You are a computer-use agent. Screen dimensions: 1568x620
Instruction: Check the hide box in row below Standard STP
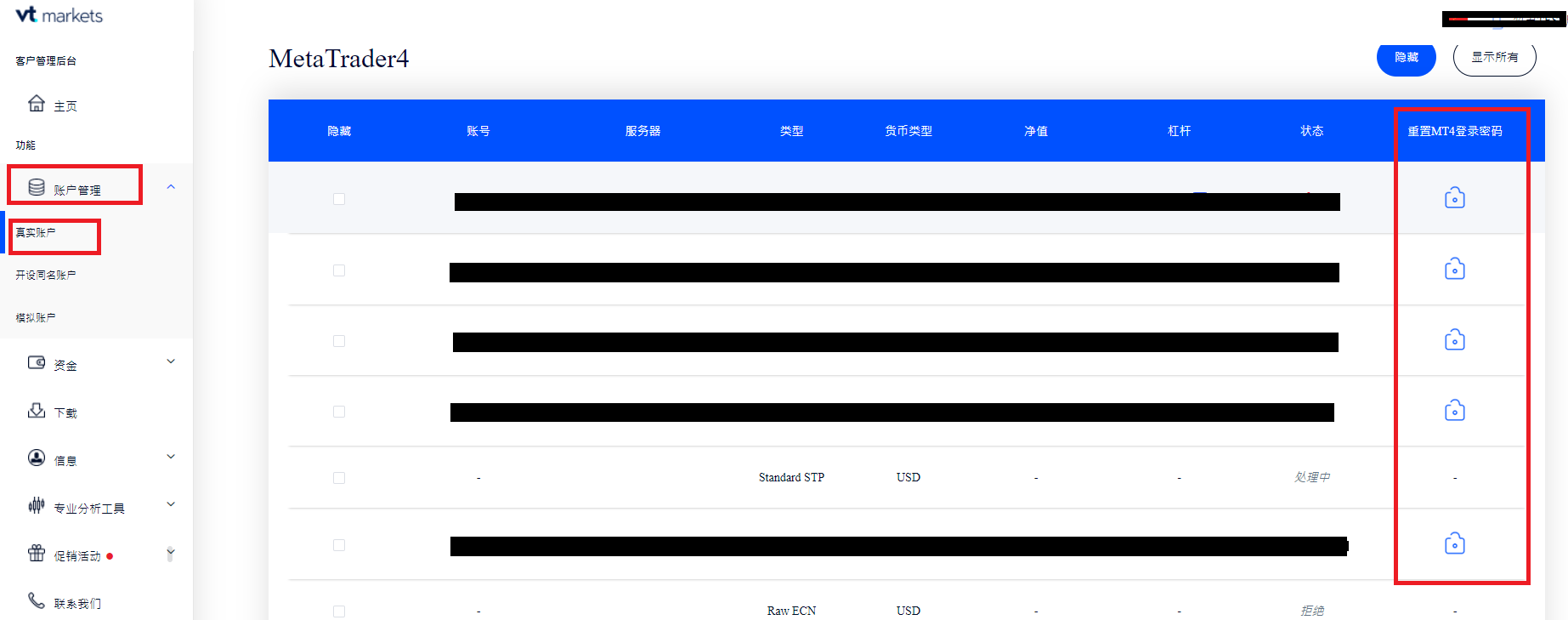339,545
